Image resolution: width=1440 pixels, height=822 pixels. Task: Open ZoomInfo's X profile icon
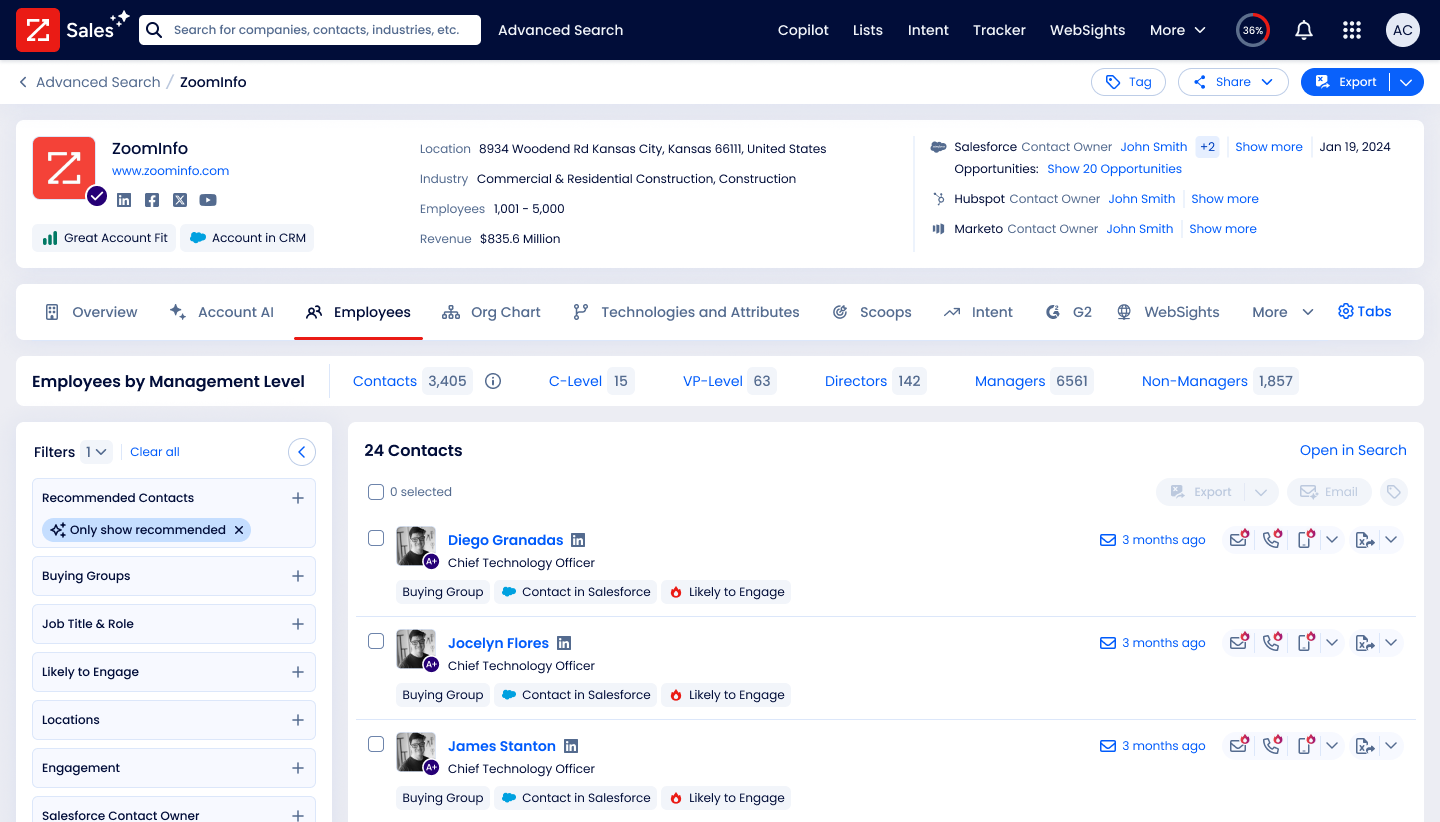[x=180, y=200]
